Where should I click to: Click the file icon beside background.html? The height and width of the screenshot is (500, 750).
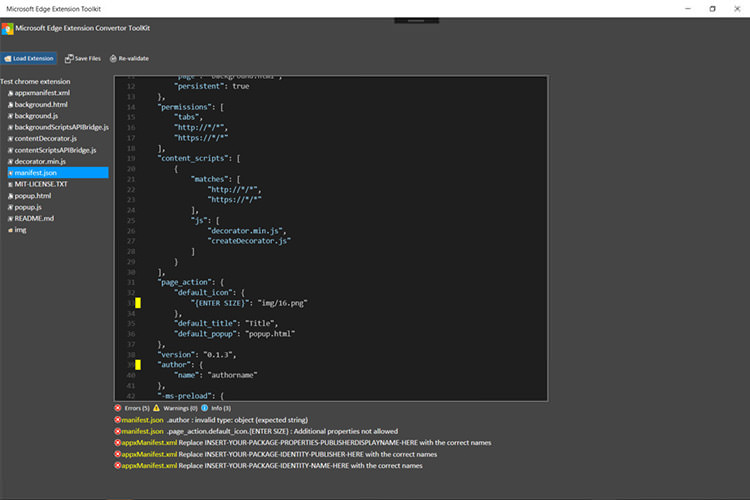click(10, 105)
